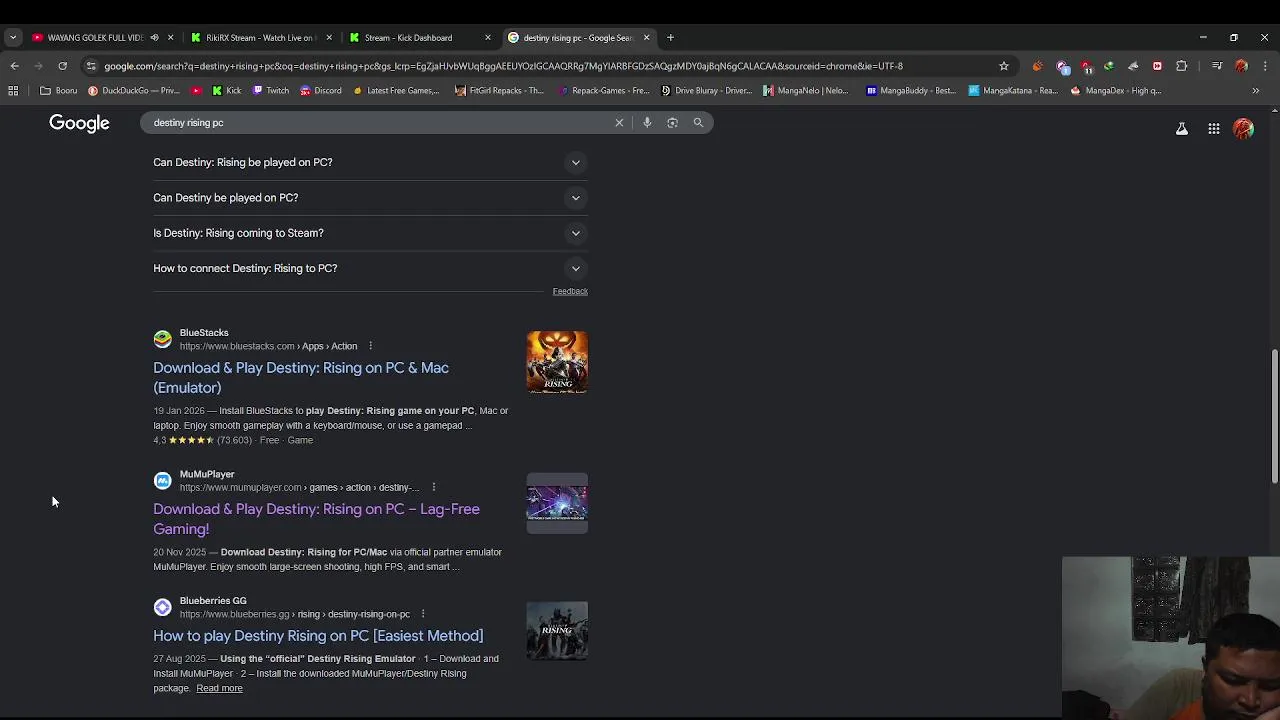Search by image with the Google Lens icon

coord(672,122)
